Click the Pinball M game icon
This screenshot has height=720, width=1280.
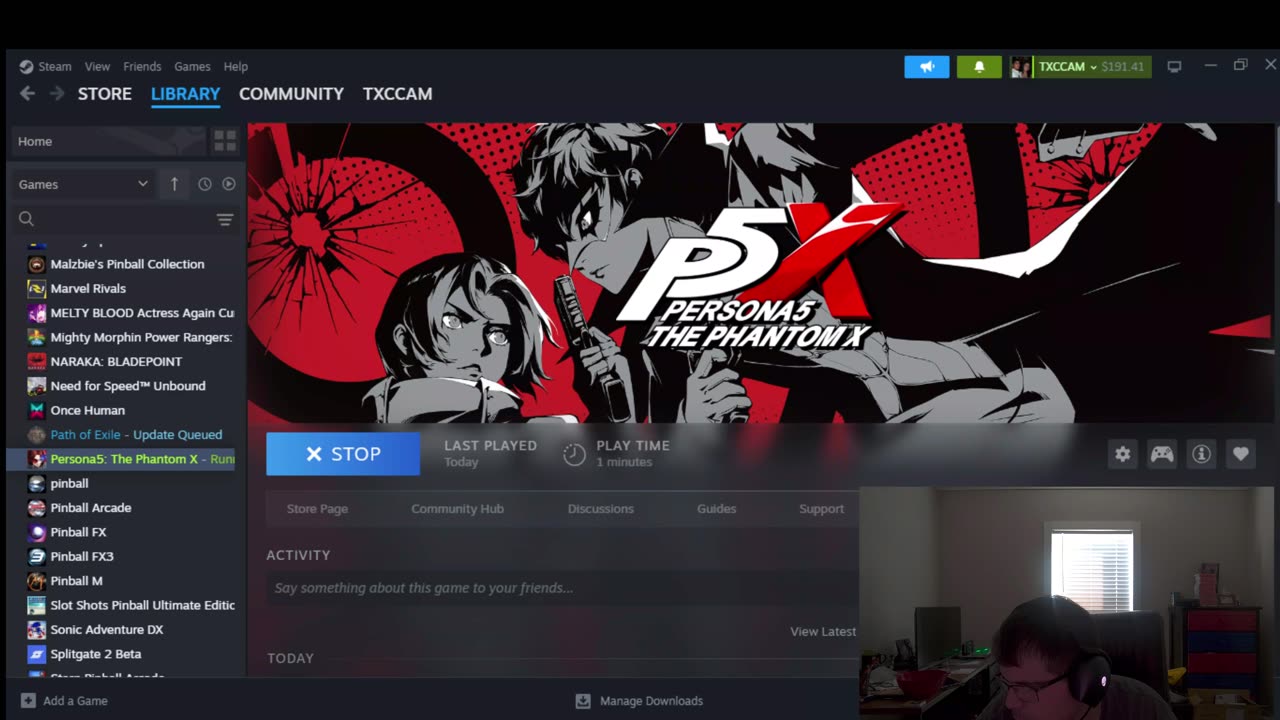click(x=36, y=581)
